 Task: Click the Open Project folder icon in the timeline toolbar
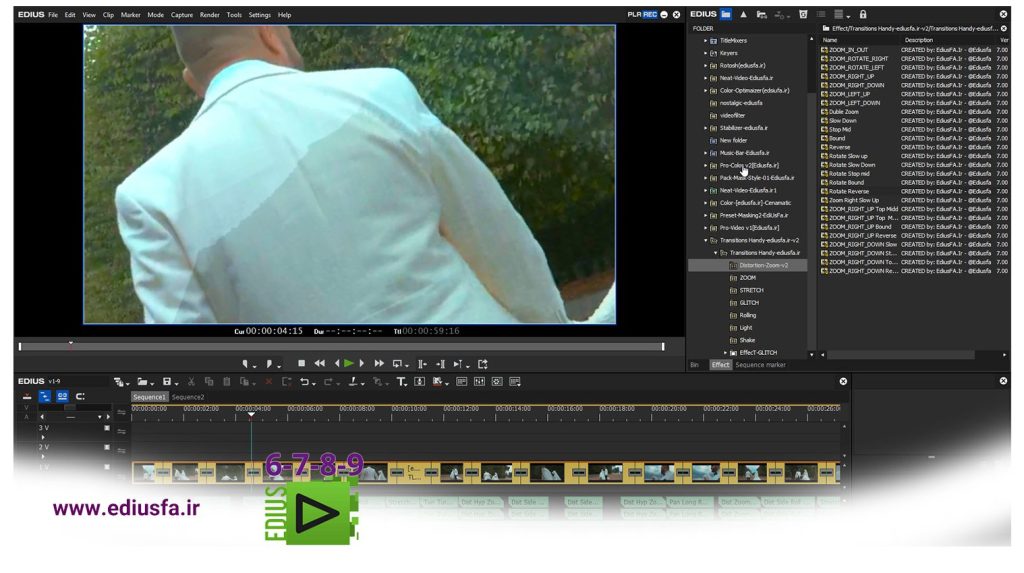coord(142,382)
